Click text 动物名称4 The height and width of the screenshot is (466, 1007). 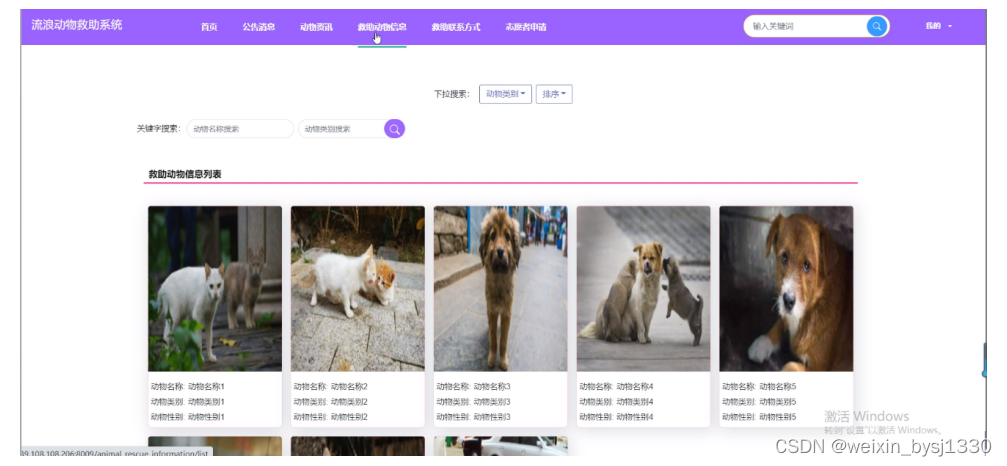(x=635, y=387)
